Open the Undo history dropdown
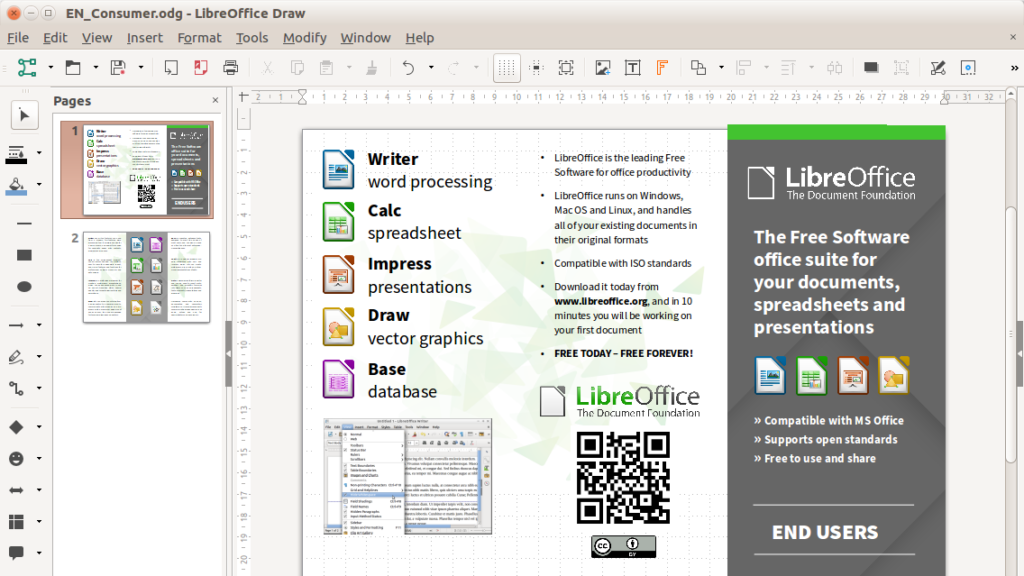The image size is (1024, 576). click(431, 67)
